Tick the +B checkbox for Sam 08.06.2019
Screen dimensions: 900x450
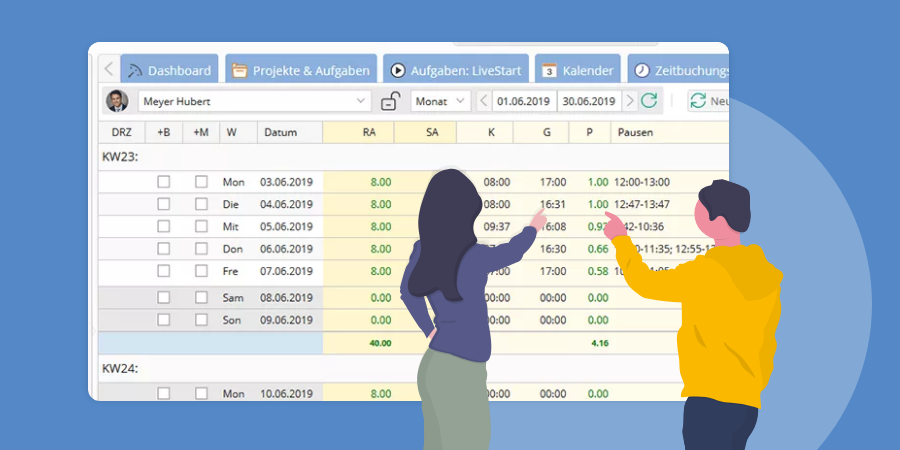[164, 297]
